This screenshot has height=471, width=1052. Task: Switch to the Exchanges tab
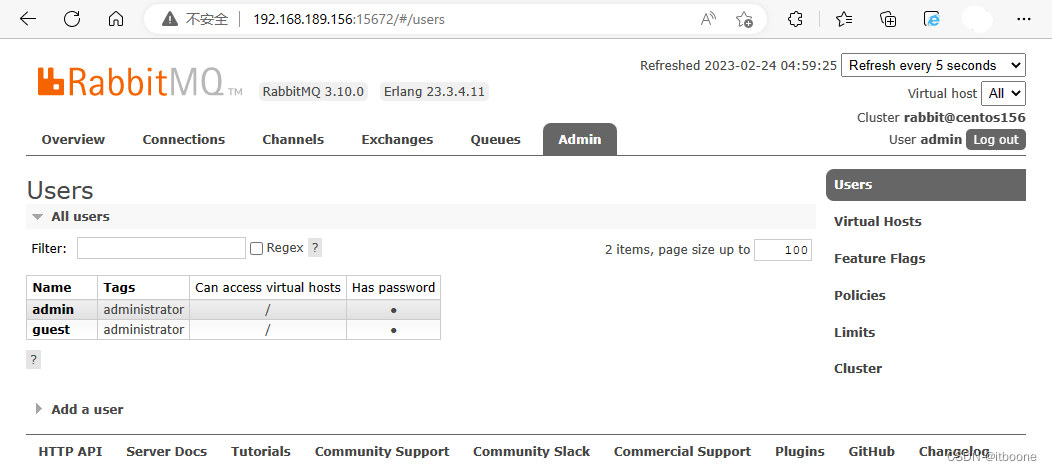coord(397,140)
